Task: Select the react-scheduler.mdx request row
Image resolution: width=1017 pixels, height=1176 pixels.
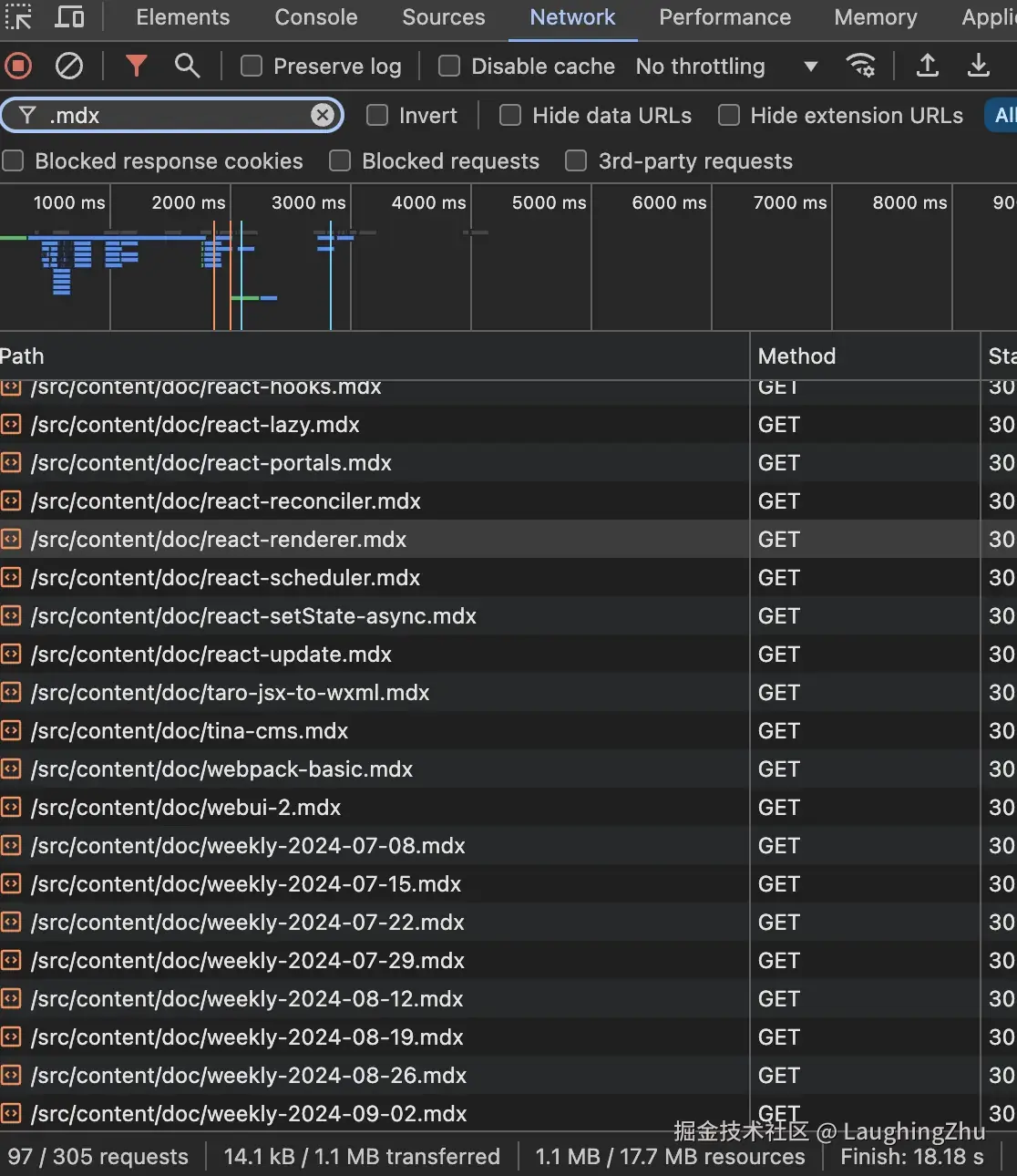Action: tap(508, 578)
